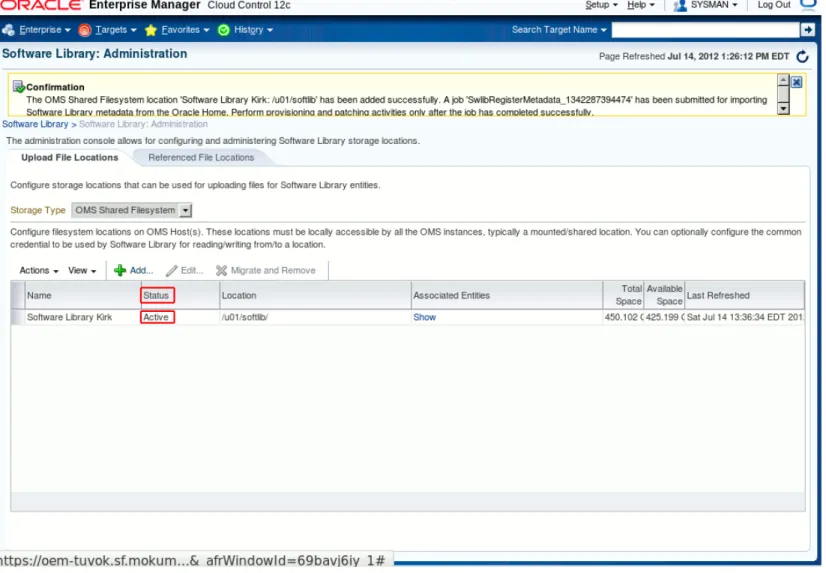Click the Targets bullseye icon
This screenshot has height=573, width=826.
[x=85, y=30]
